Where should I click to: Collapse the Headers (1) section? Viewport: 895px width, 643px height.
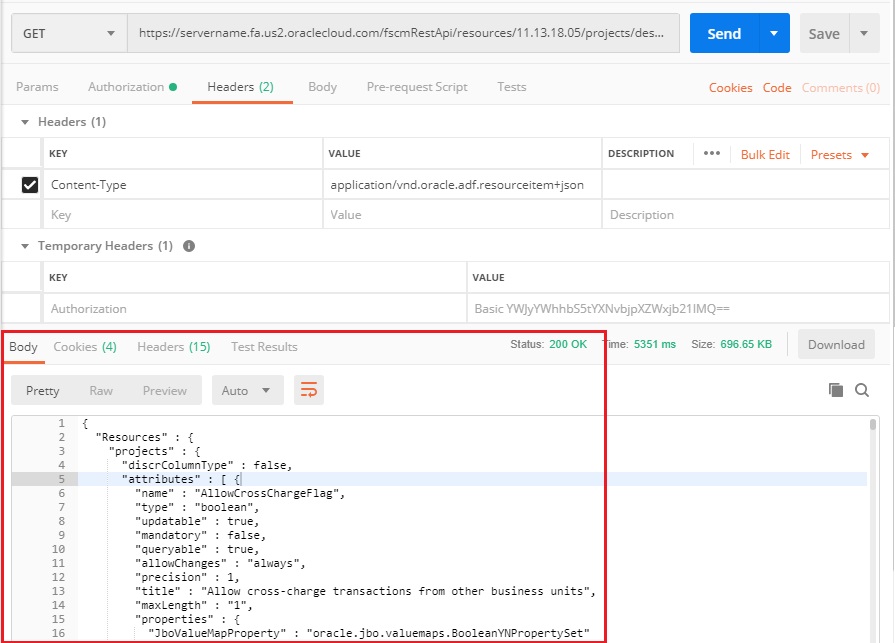24,121
